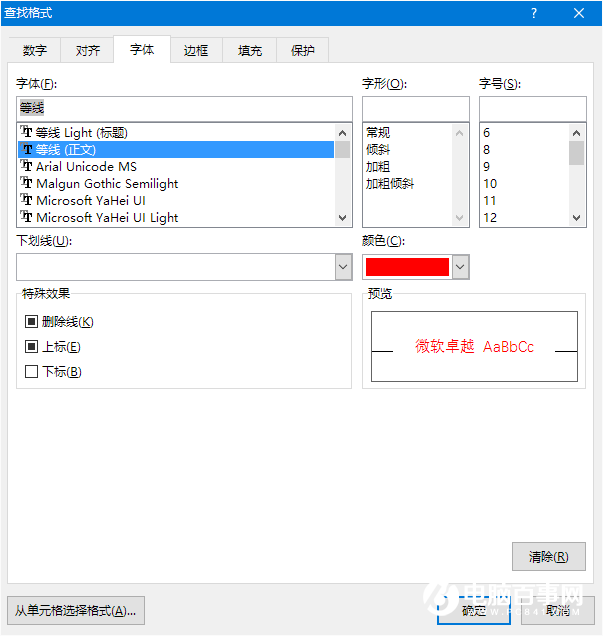Viewport: 603px width, 636px height.
Task: Enable the 下标 subscript checkbox
Action: pyautogui.click(x=31, y=372)
